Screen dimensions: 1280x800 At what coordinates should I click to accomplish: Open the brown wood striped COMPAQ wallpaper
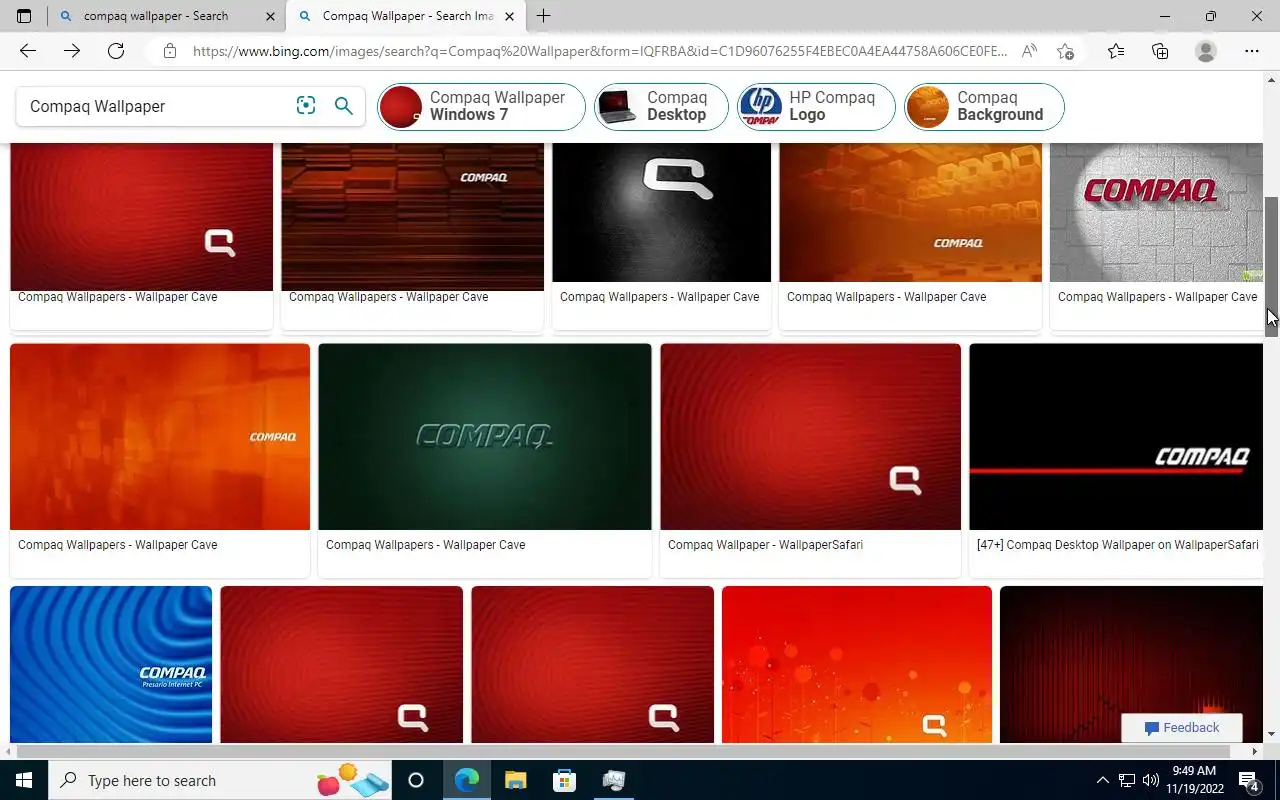pyautogui.click(x=412, y=216)
